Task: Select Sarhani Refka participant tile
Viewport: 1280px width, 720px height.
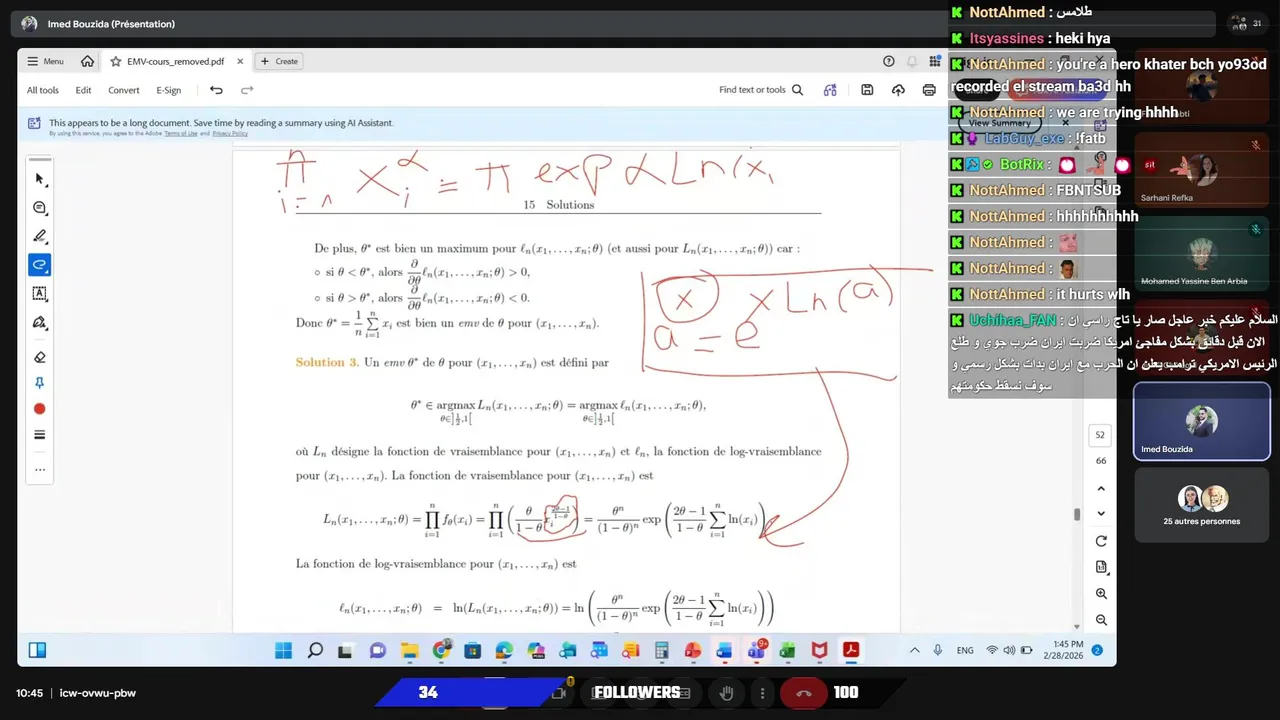Action: (x=1200, y=170)
